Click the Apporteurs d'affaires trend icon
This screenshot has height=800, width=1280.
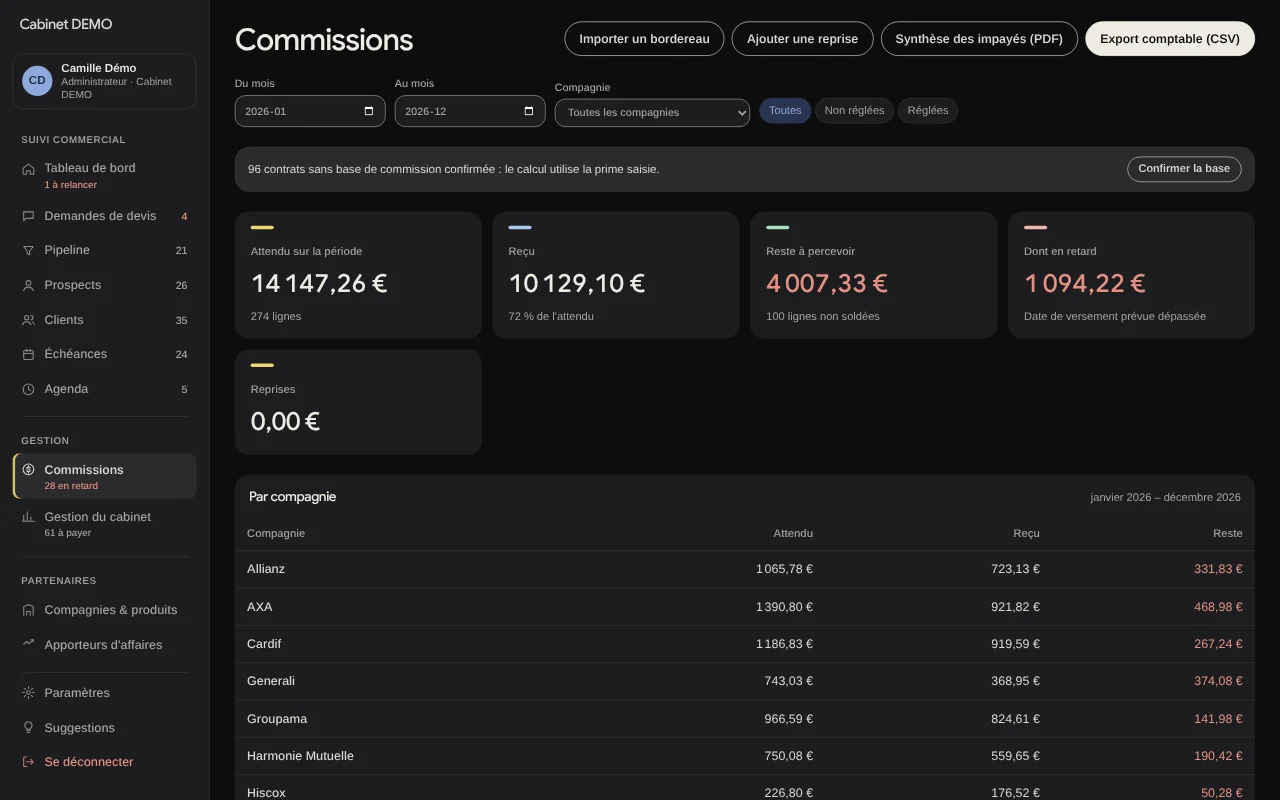[x=28, y=644]
